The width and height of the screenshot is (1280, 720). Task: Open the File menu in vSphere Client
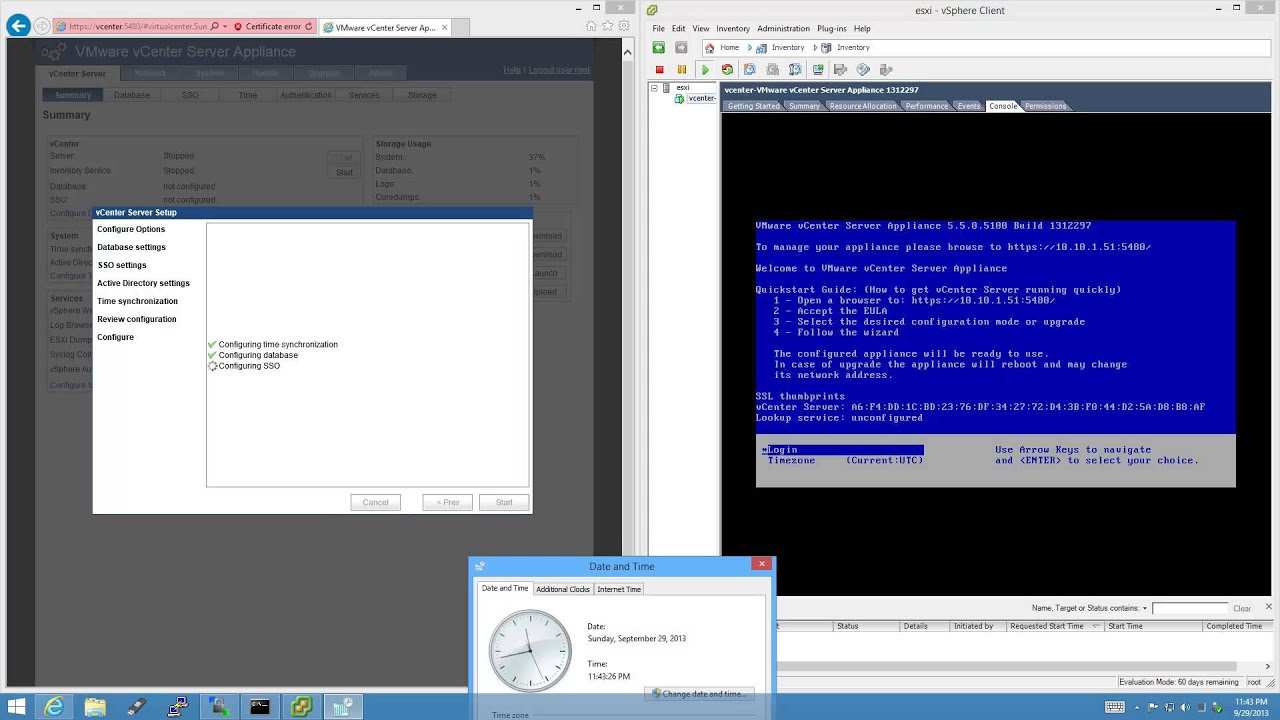coord(659,29)
